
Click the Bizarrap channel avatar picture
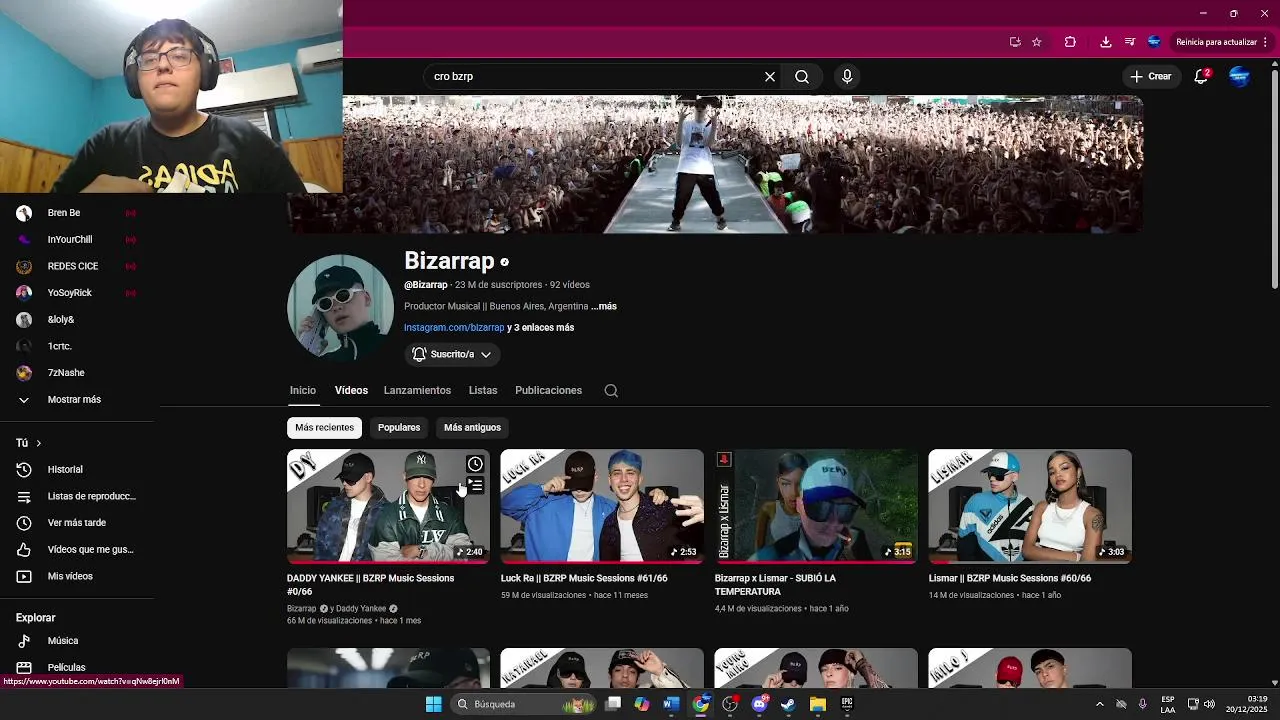(340, 307)
